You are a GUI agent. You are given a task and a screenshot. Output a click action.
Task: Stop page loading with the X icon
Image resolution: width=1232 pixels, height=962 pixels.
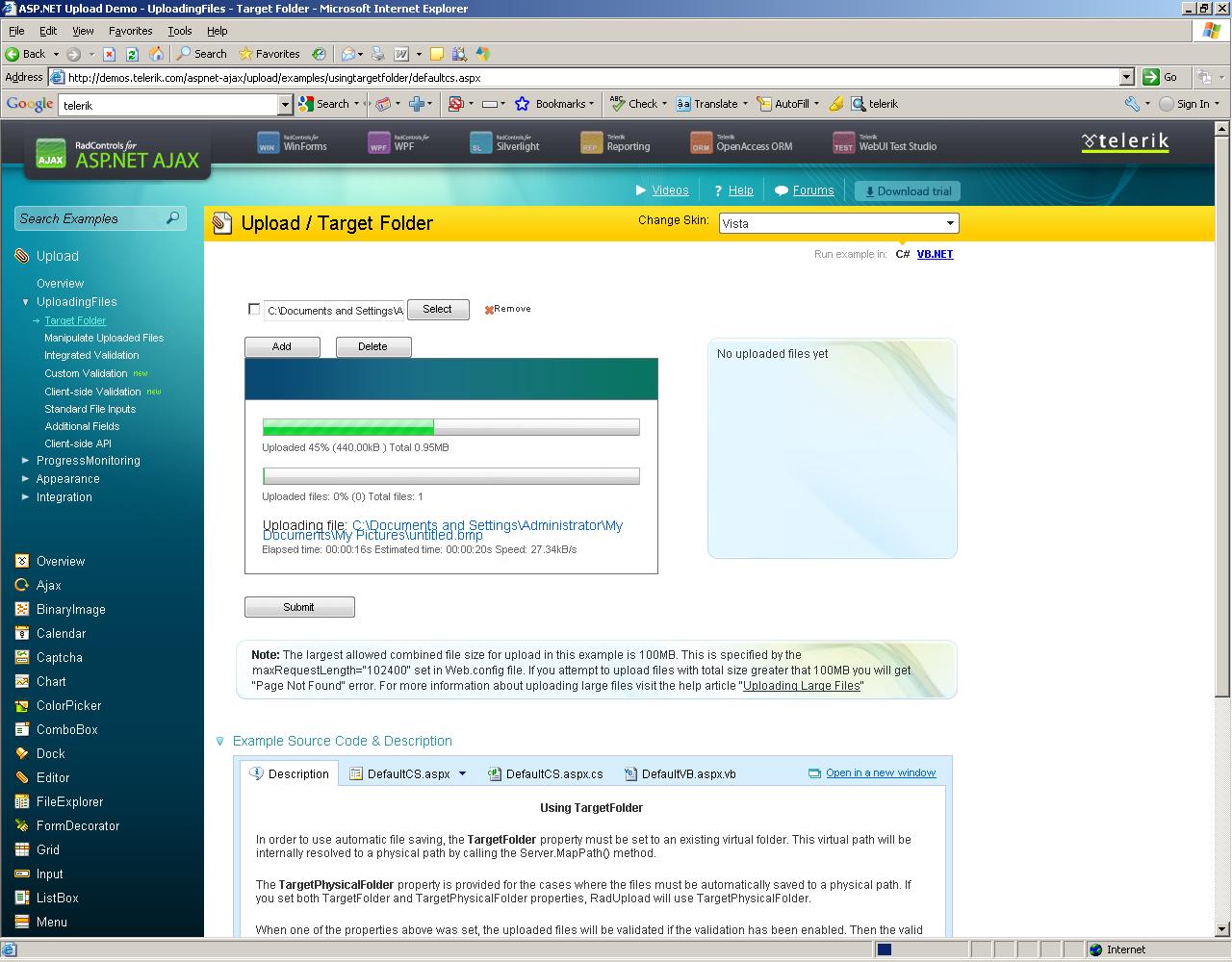point(109,54)
